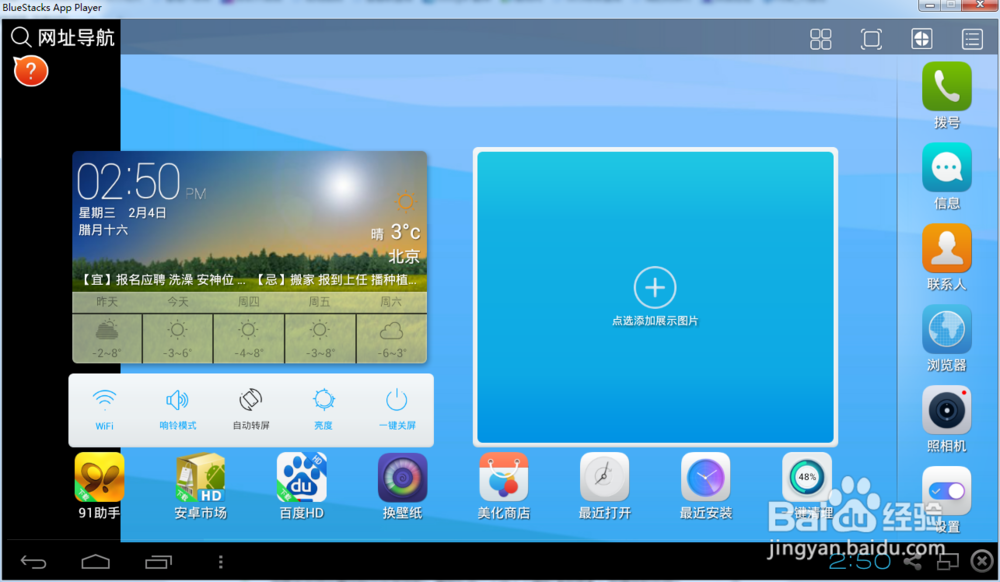Tap the 点选添加展示图片 label
Image resolution: width=1000 pixels, height=582 pixels.
[x=655, y=321]
